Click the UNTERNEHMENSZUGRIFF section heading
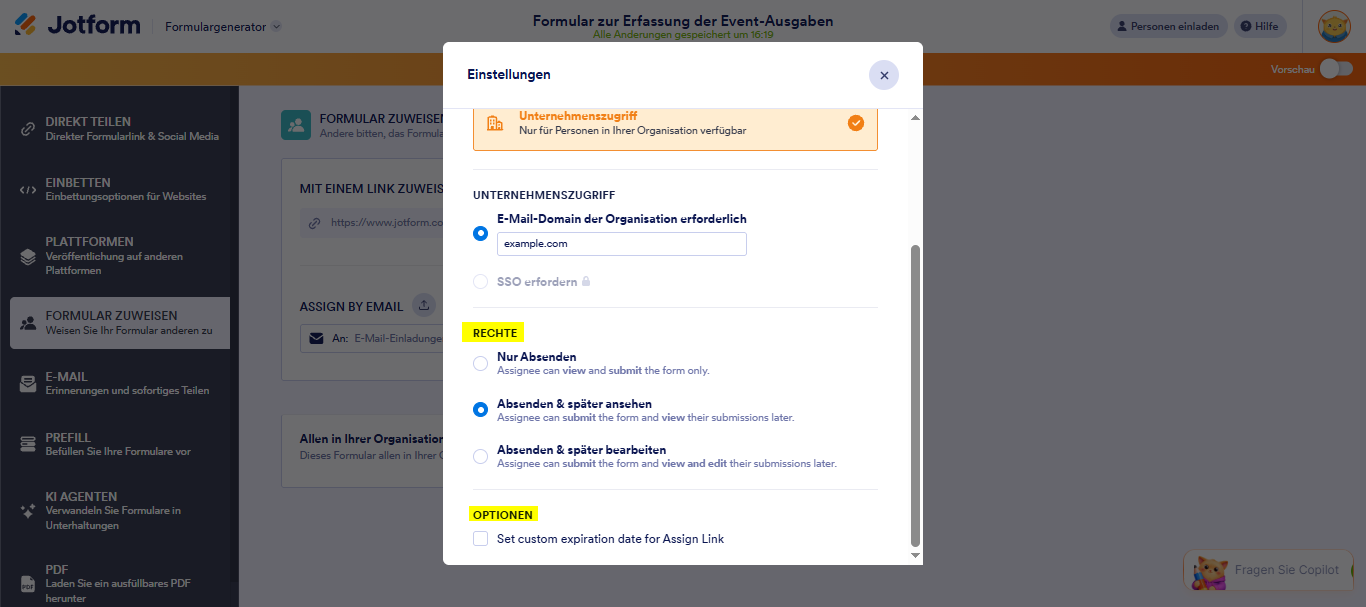Screen dimensions: 1366x607 544,195
